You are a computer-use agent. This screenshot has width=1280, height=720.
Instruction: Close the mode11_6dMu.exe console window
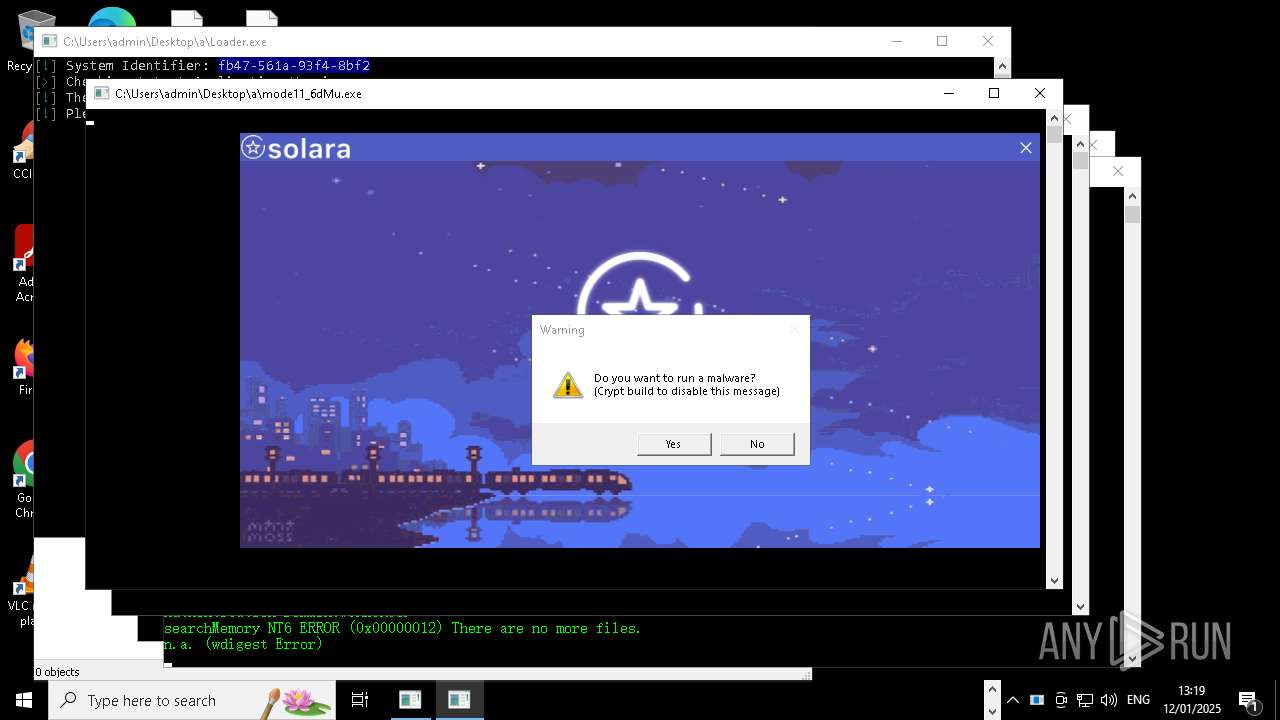[1040, 93]
